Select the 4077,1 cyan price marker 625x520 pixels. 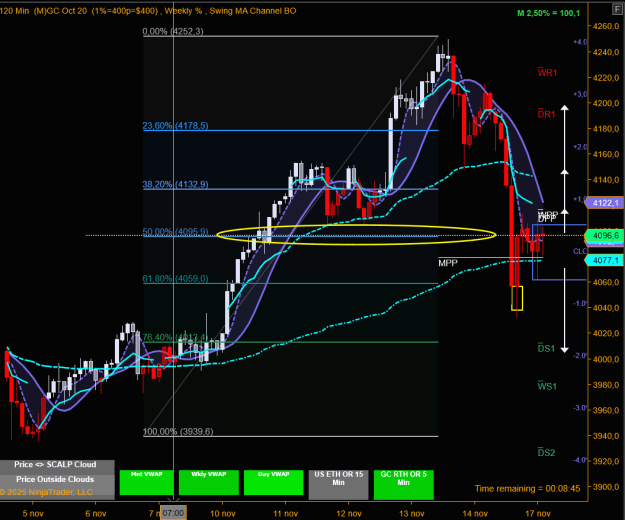[x=605, y=261]
